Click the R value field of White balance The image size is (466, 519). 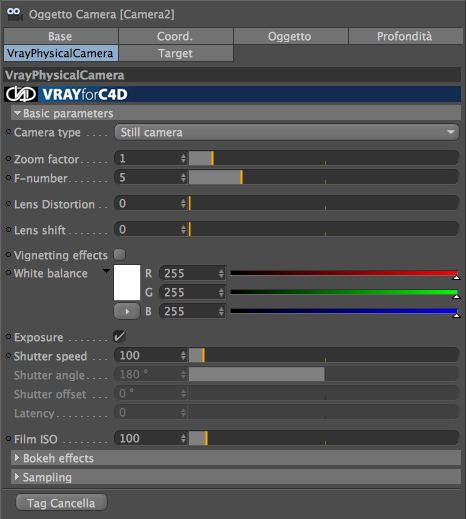coord(188,274)
